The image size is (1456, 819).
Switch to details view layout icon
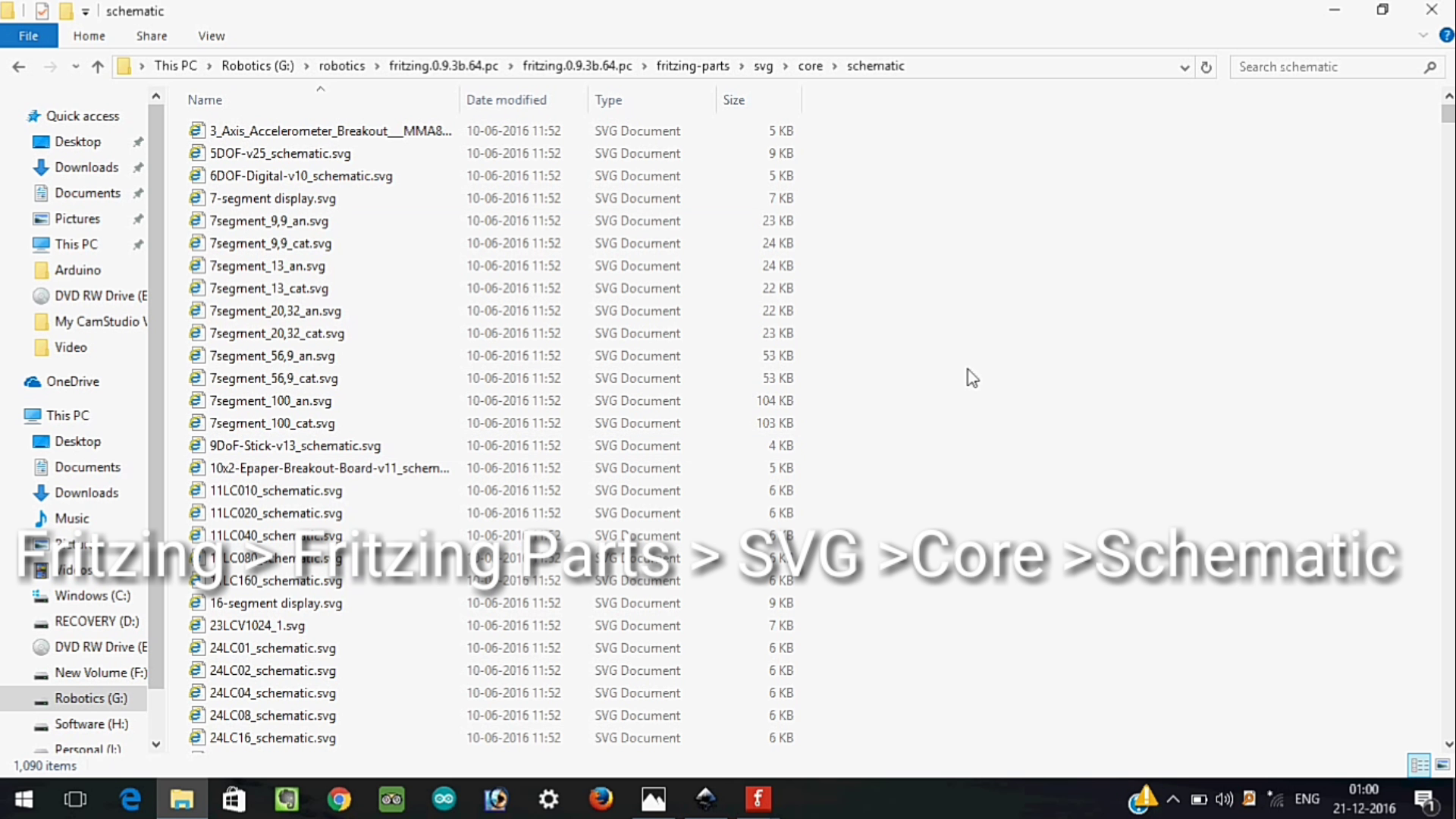pos(1419,765)
